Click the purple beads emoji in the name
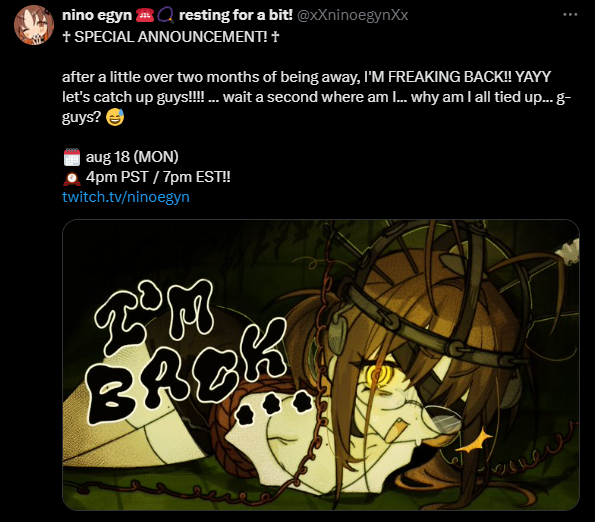The height and width of the screenshot is (522, 595). coord(165,15)
